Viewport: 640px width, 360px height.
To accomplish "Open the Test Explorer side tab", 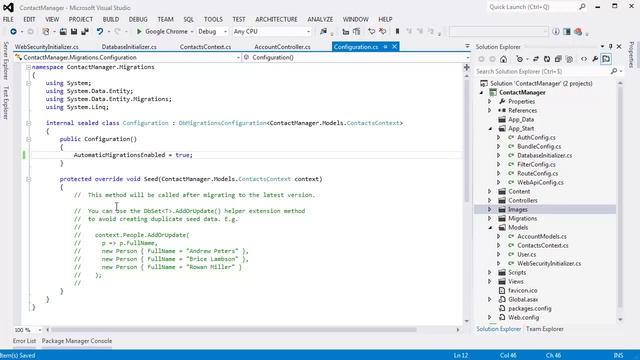I will [5, 103].
